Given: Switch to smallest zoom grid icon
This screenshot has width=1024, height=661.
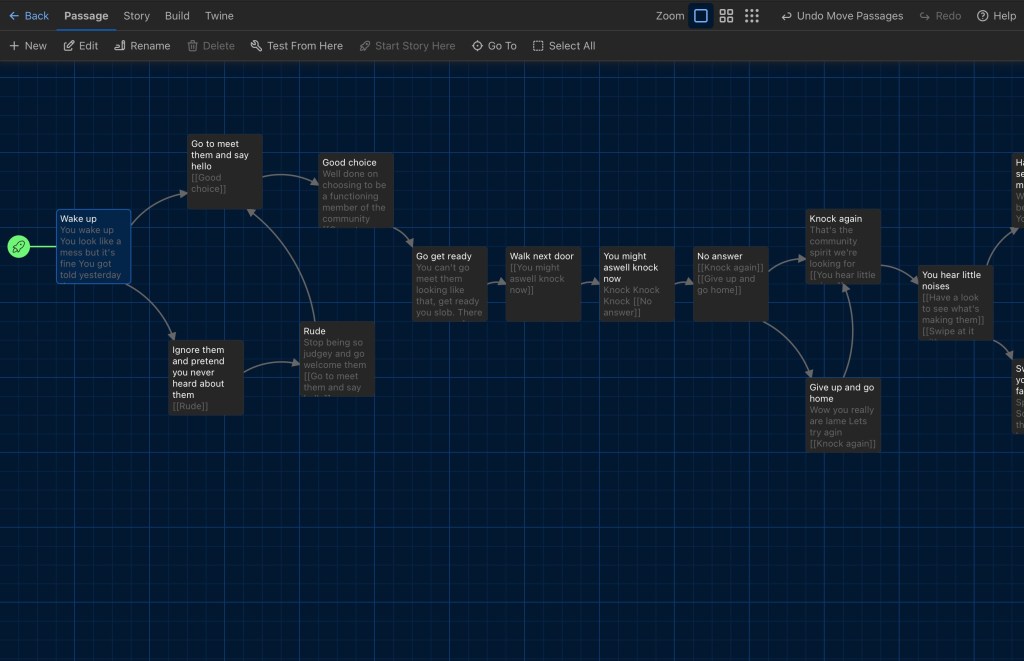Looking at the screenshot, I should [752, 16].
